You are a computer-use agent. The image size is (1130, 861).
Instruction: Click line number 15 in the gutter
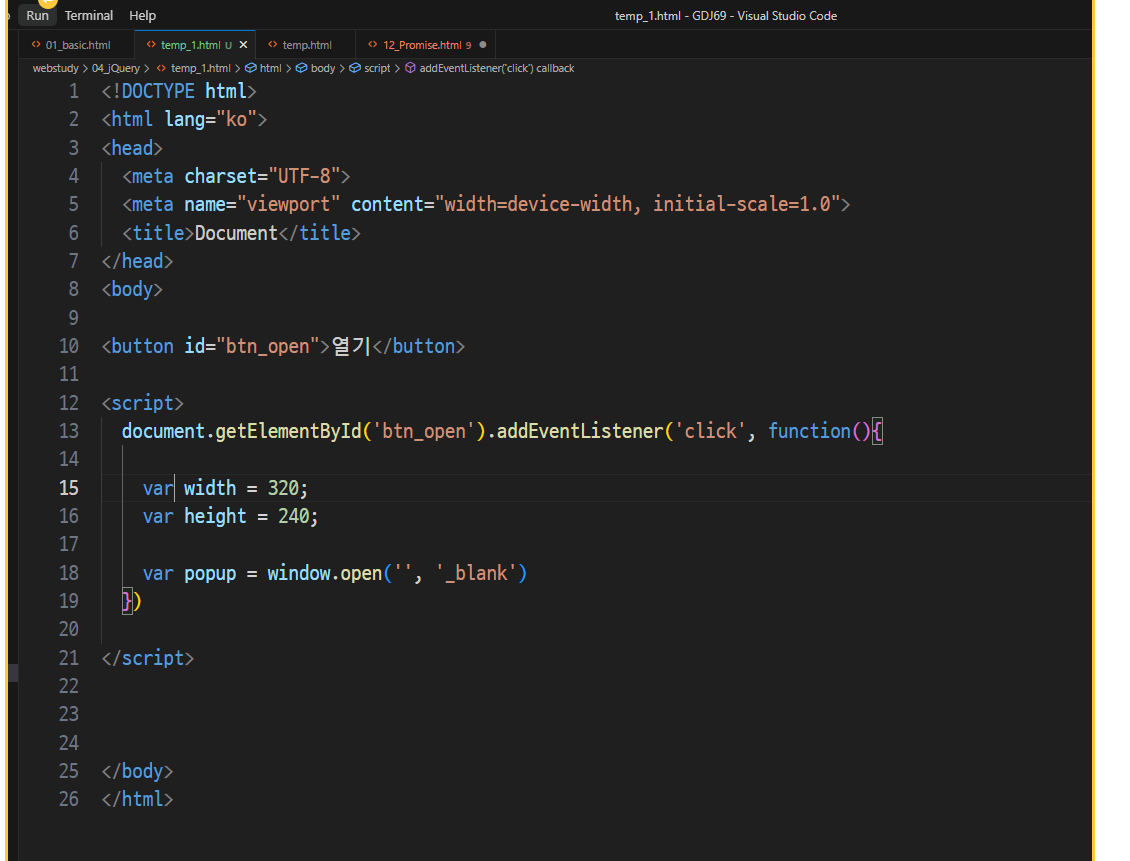click(69, 488)
